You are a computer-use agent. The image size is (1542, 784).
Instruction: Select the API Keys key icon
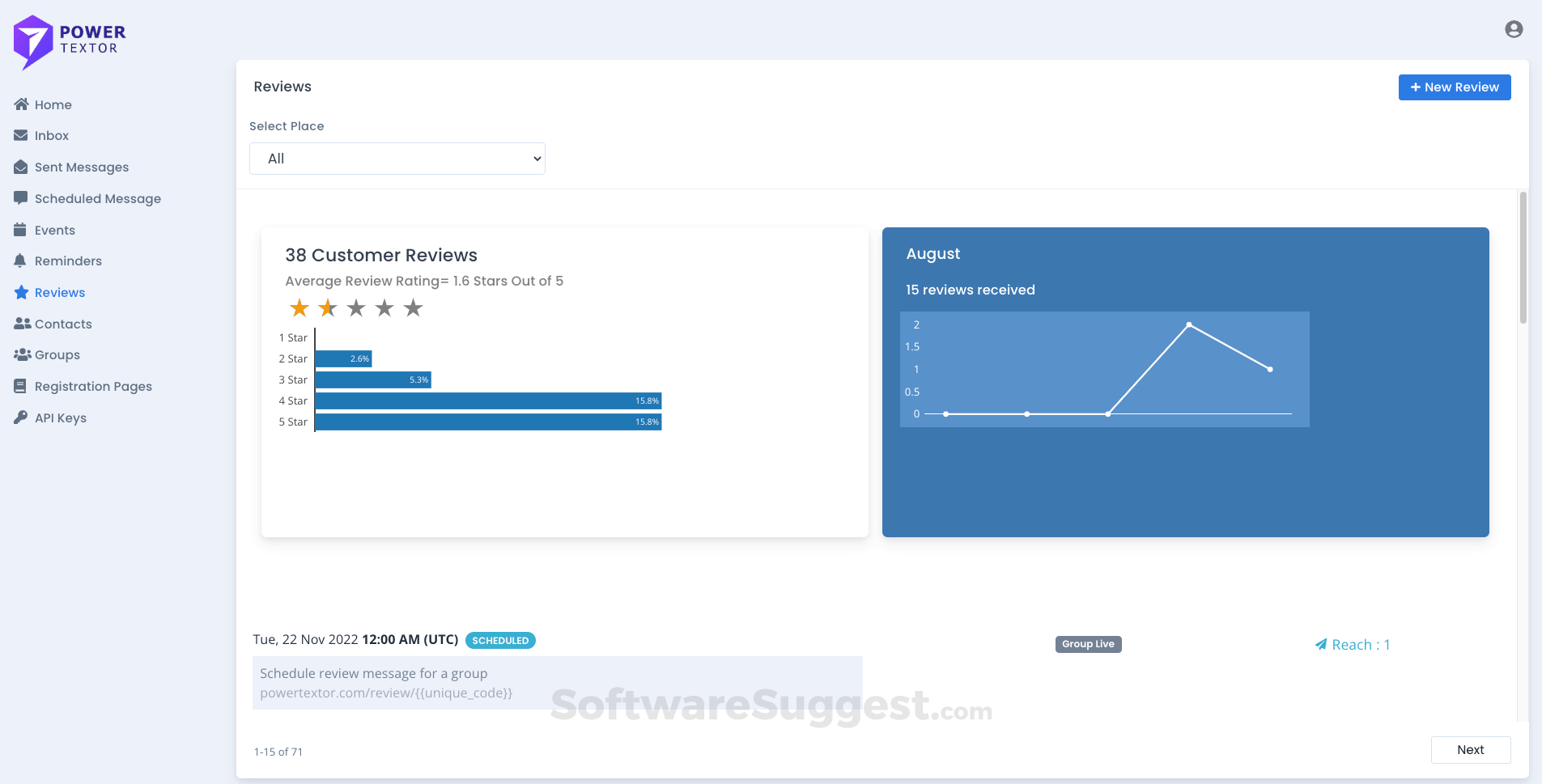pyautogui.click(x=20, y=417)
